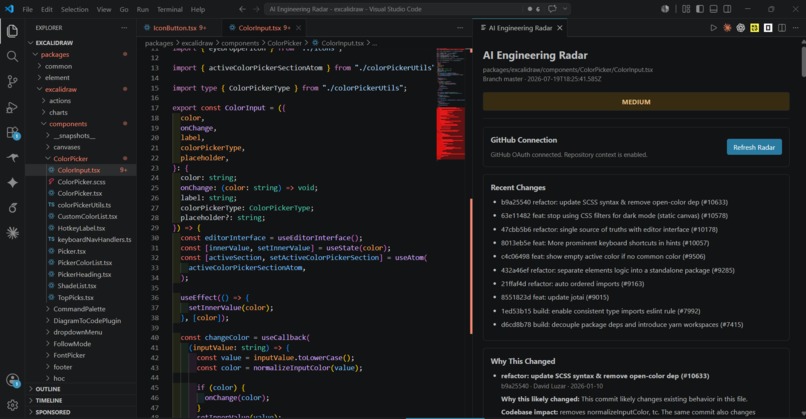Viewport: 806px width, 419px height.
Task: Click the VS Code logo menu icon
Action: [x=9, y=9]
